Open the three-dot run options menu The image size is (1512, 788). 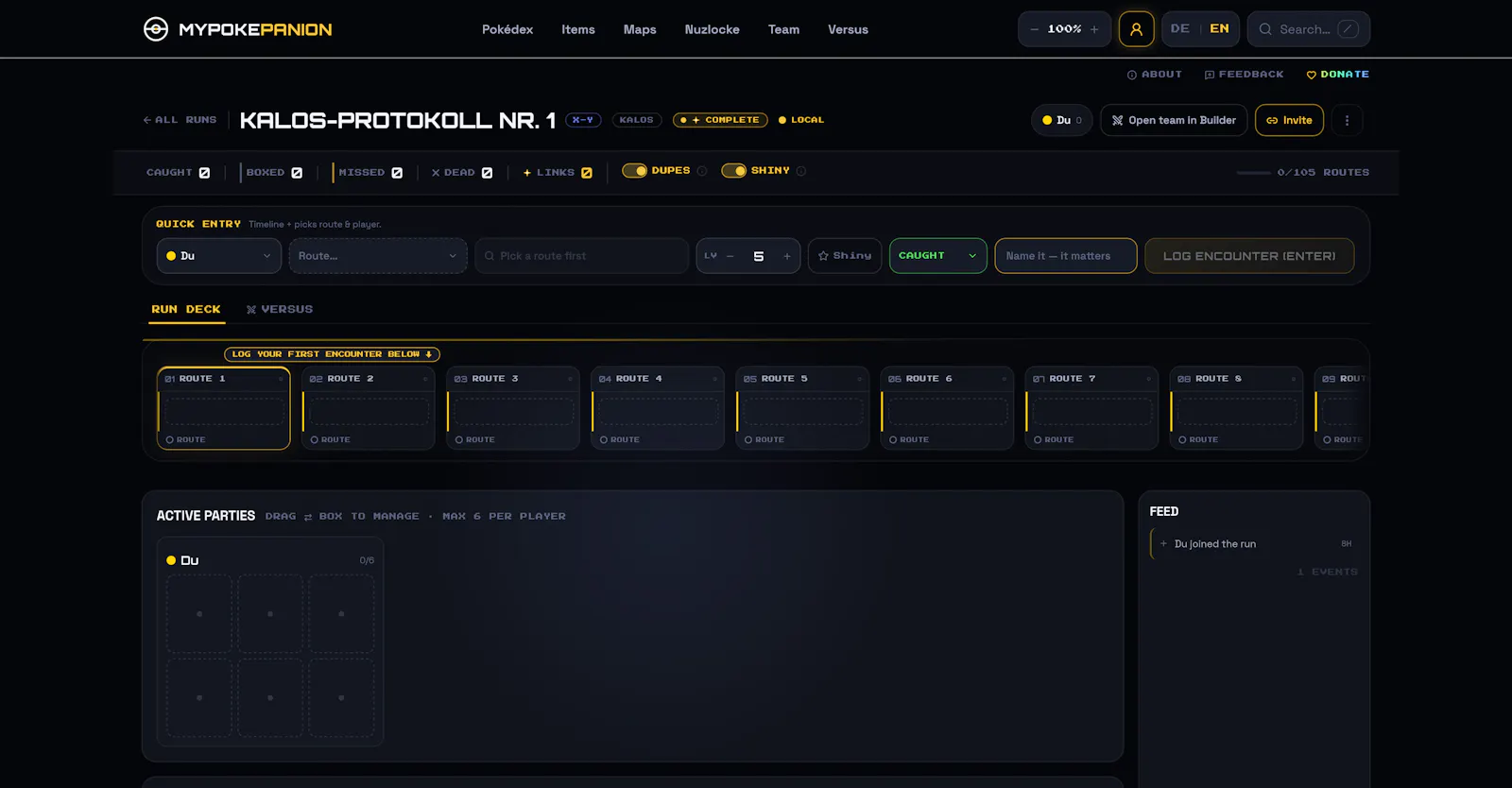coord(1347,120)
